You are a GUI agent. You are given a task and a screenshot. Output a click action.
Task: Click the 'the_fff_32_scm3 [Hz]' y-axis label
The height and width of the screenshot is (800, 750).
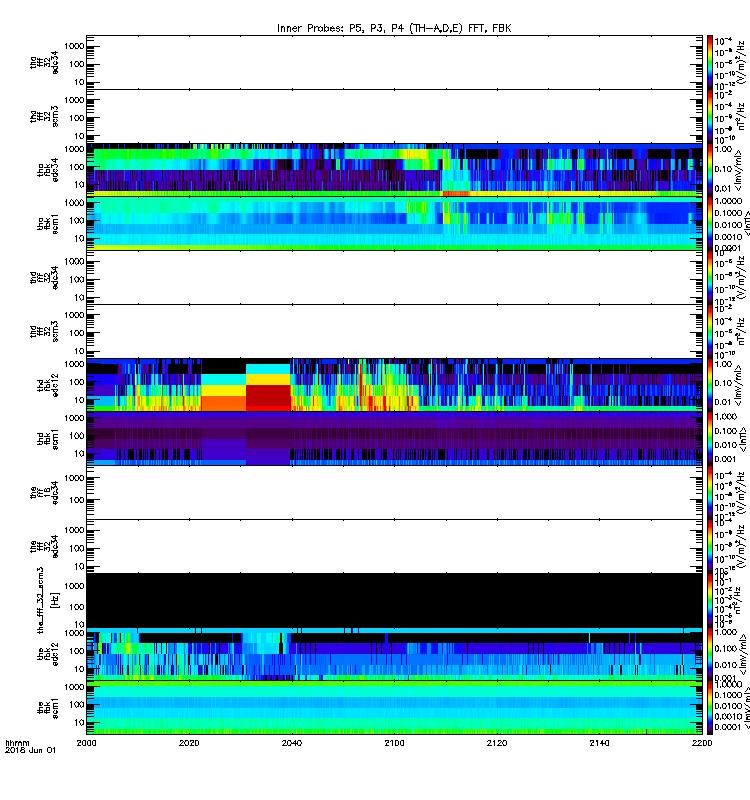(48, 601)
